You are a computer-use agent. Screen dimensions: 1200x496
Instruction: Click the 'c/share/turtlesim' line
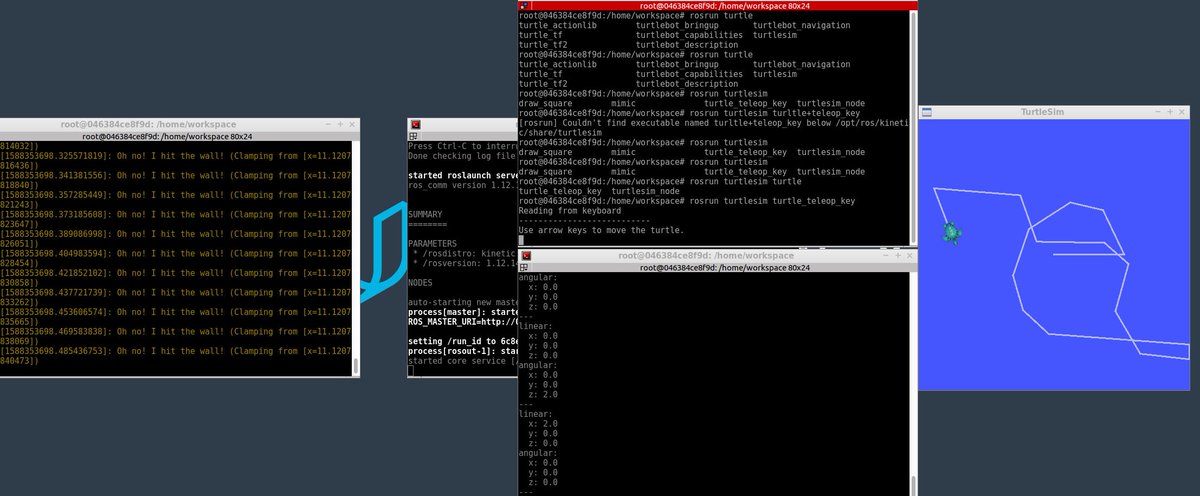(560, 133)
